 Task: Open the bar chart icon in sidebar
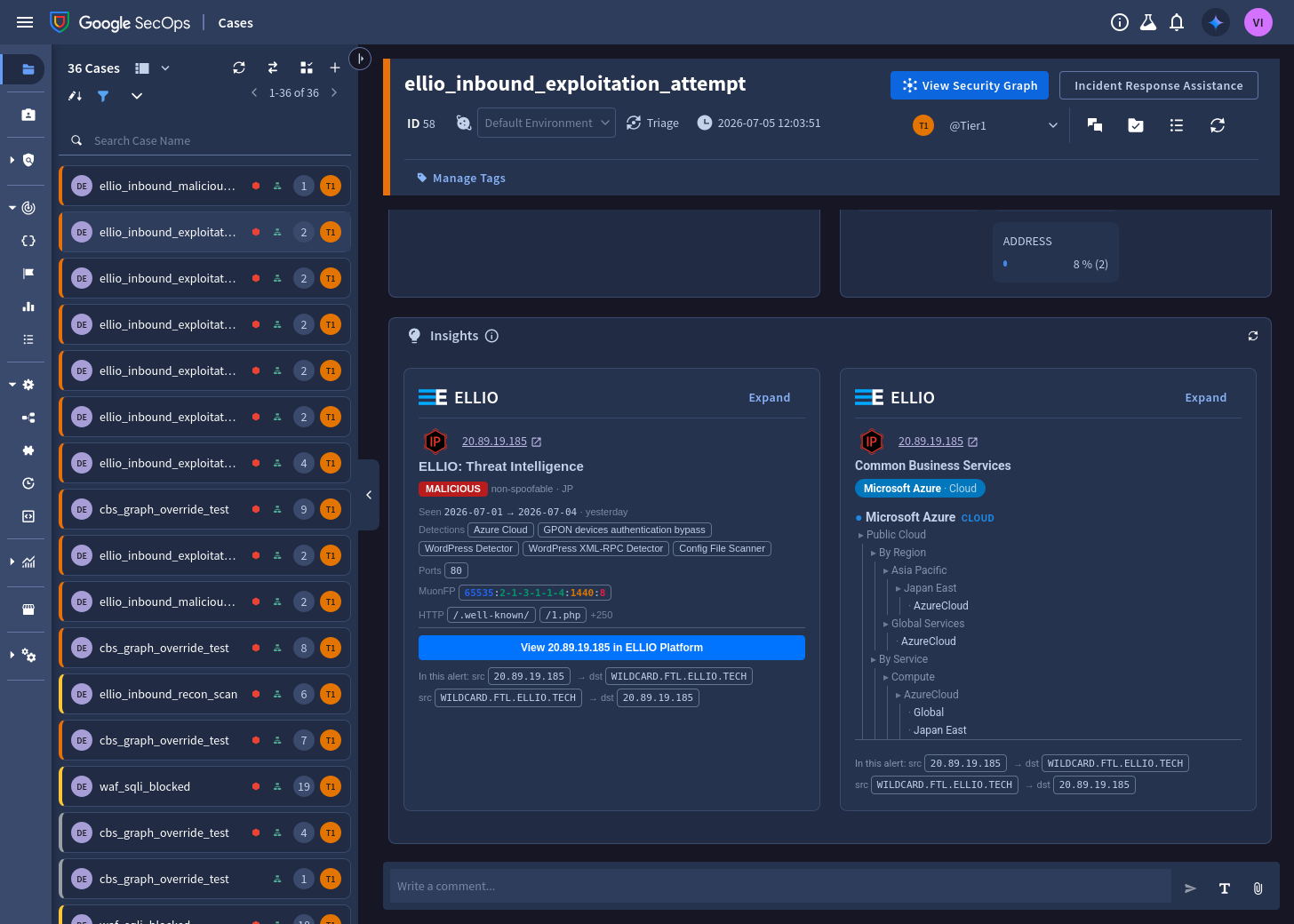pyautogui.click(x=28, y=307)
